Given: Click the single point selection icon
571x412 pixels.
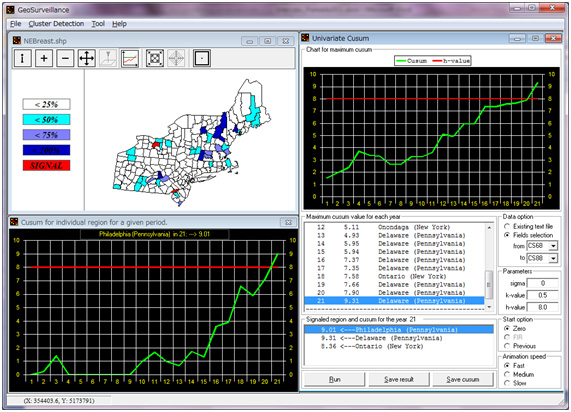Looking at the screenshot, I should pos(202,58).
